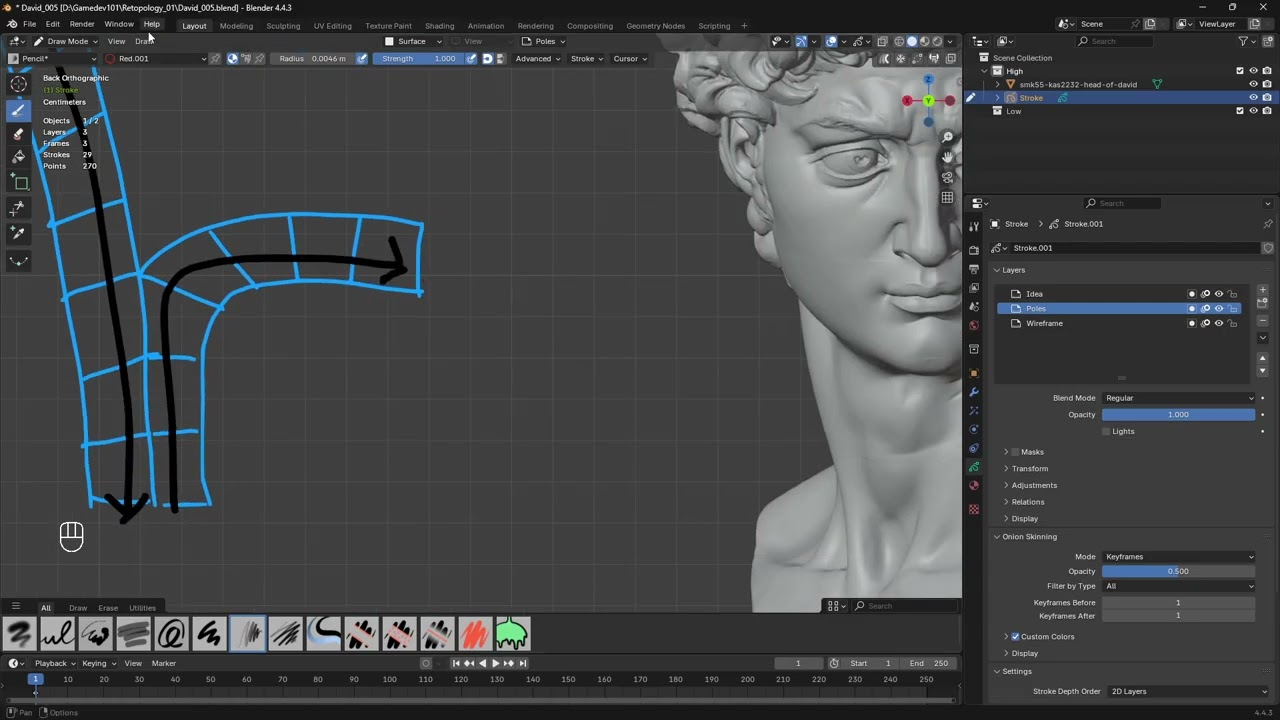Lock the Poles layer
This screenshot has height=720, width=1280.
click(1232, 308)
